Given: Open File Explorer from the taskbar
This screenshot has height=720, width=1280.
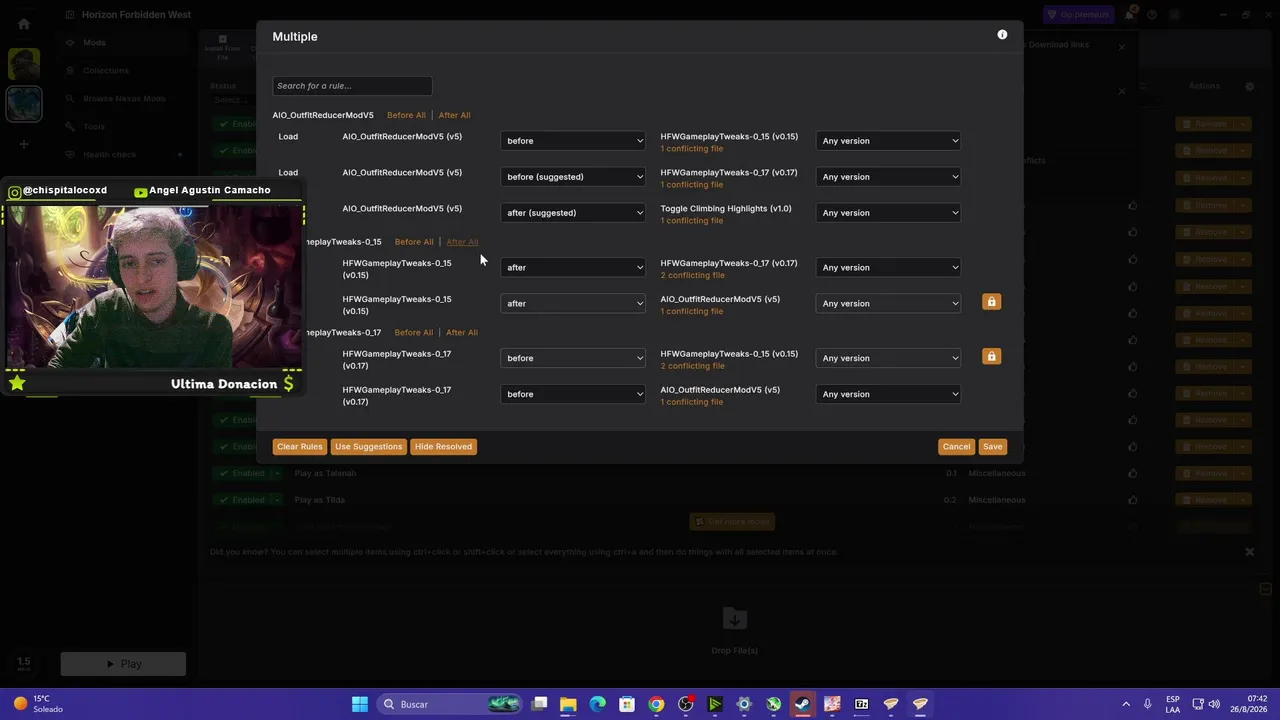Looking at the screenshot, I should (568, 704).
